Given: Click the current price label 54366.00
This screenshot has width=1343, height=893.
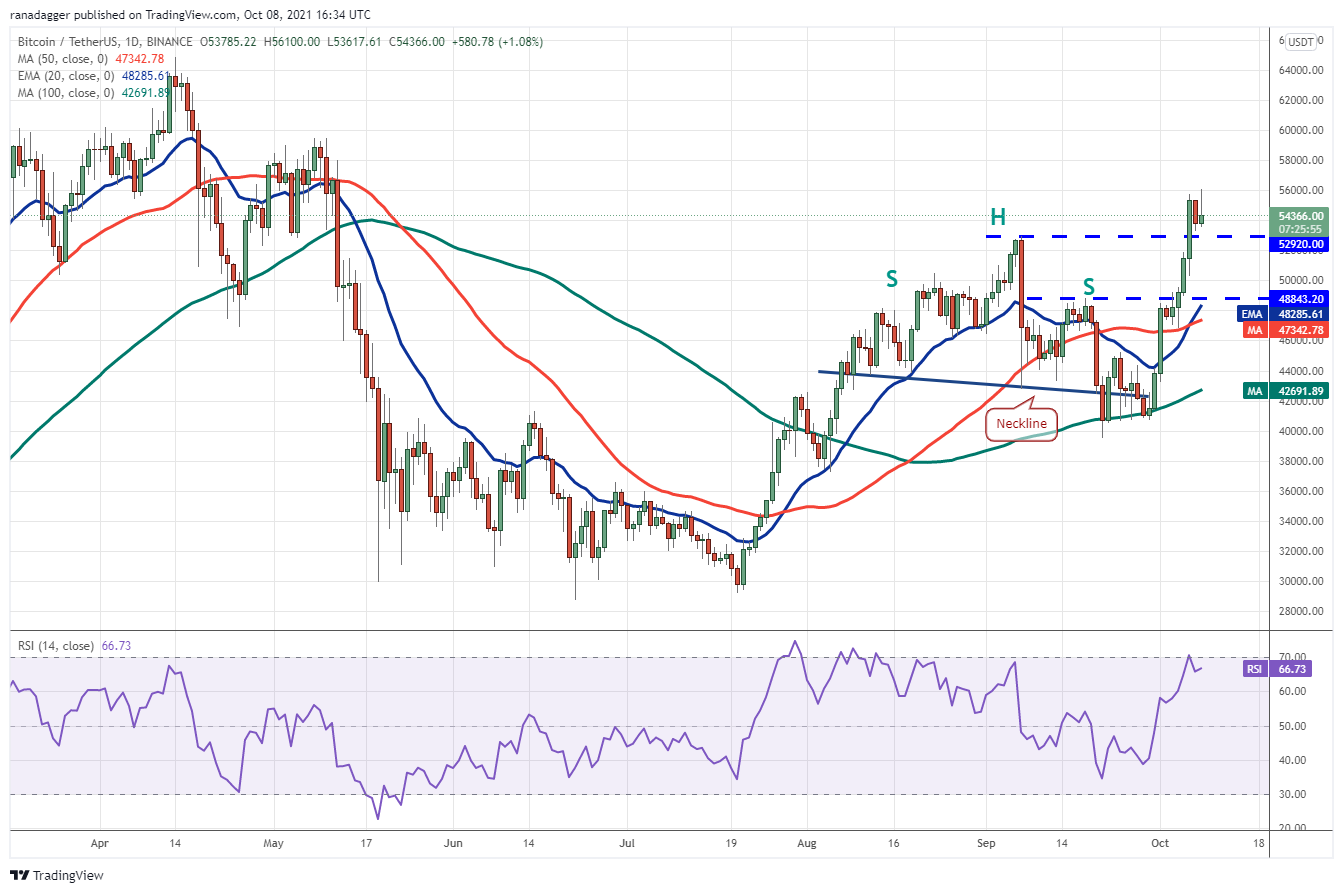Looking at the screenshot, I should [x=1299, y=215].
